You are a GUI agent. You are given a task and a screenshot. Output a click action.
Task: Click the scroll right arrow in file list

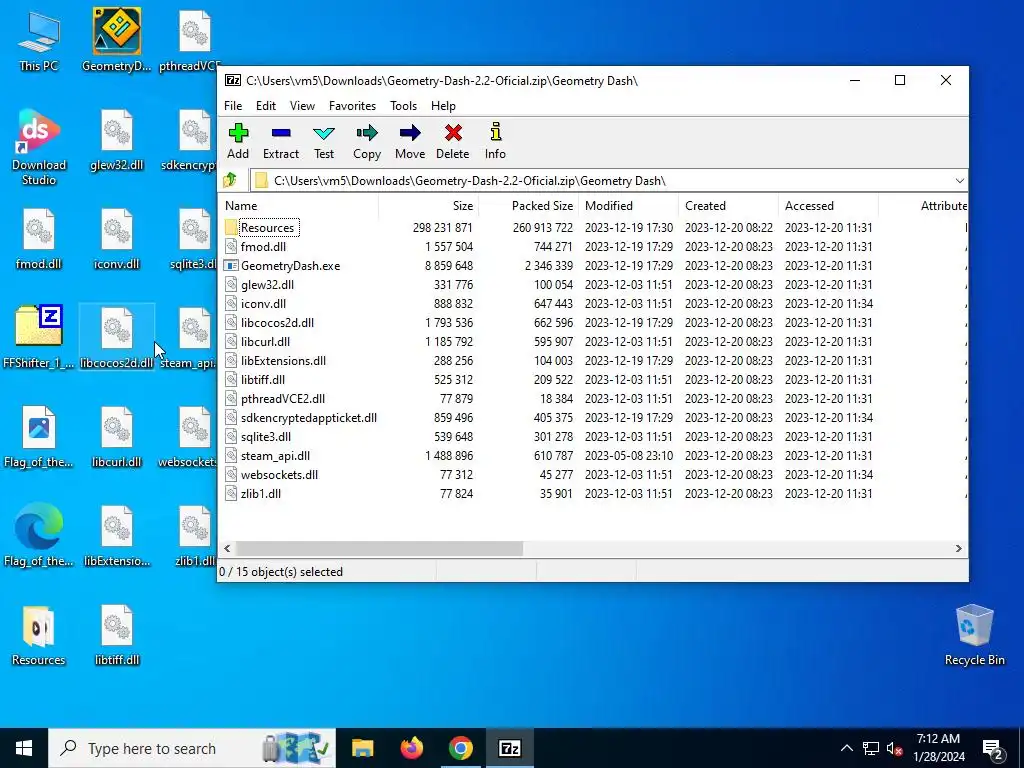coord(959,549)
